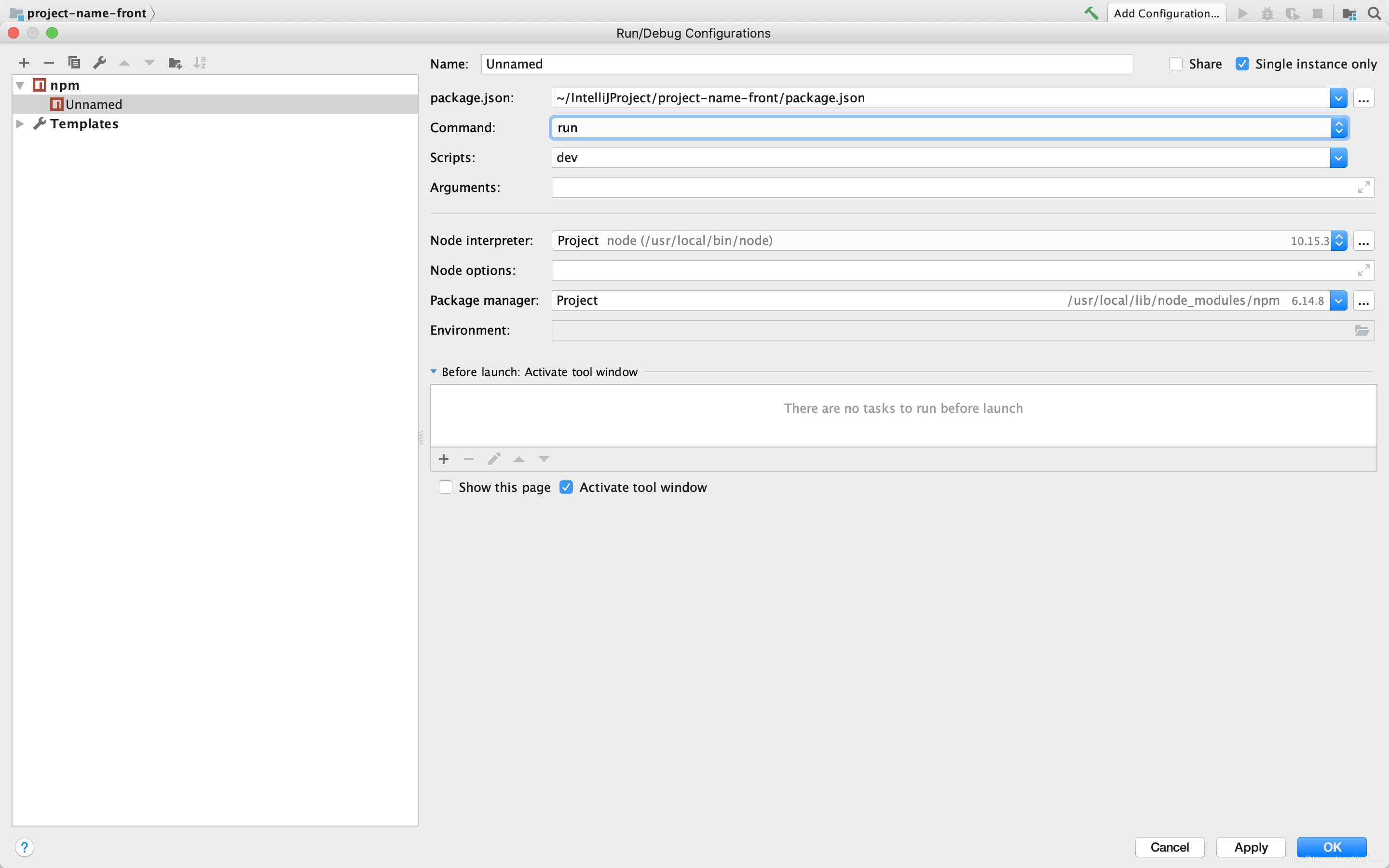Image resolution: width=1389 pixels, height=868 pixels.
Task: Enable the Show this page checkbox
Action: [x=446, y=487]
